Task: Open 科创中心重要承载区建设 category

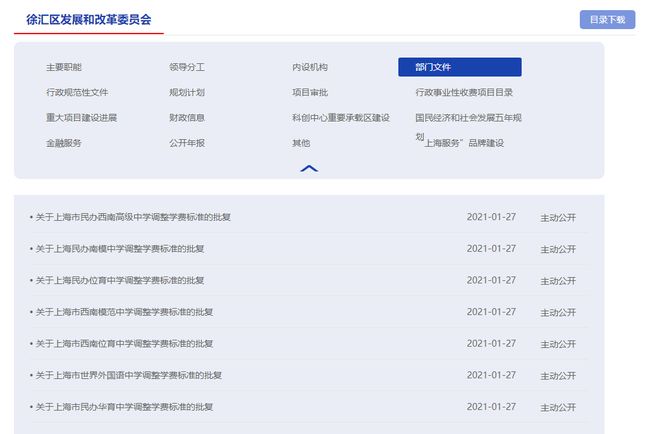Action: coord(340,117)
